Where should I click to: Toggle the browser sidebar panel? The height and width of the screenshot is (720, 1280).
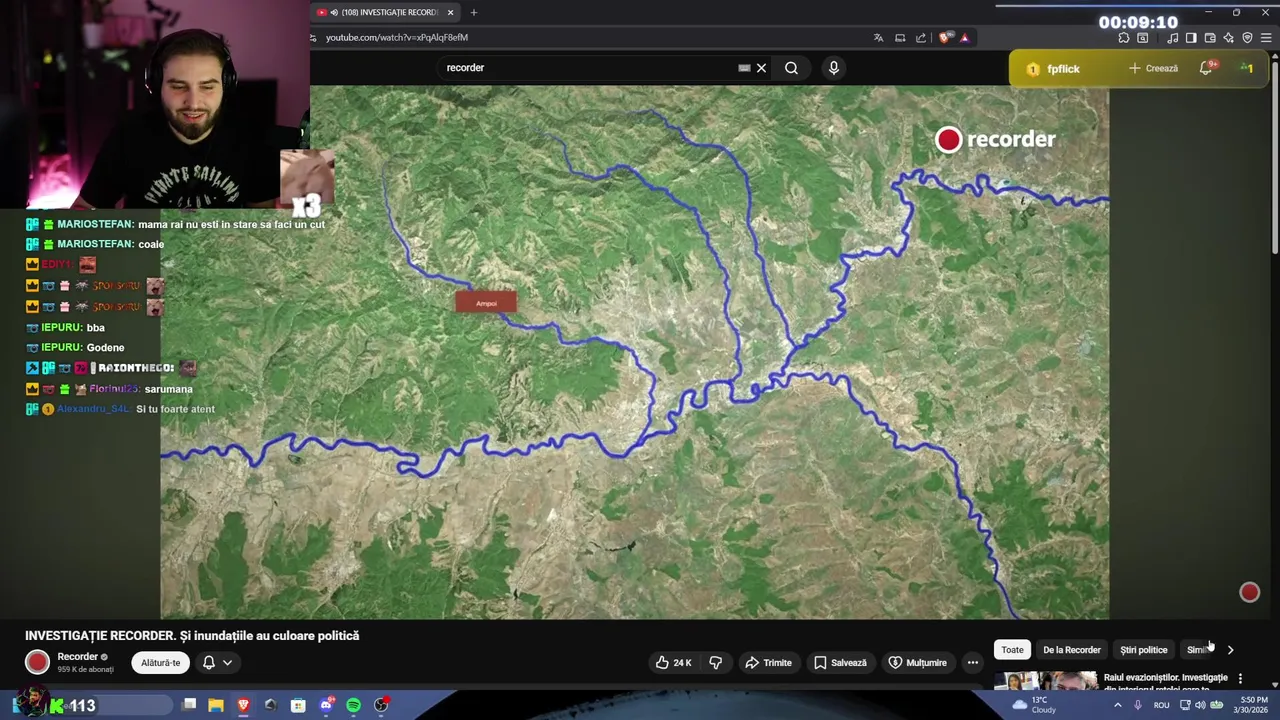click(x=1191, y=38)
